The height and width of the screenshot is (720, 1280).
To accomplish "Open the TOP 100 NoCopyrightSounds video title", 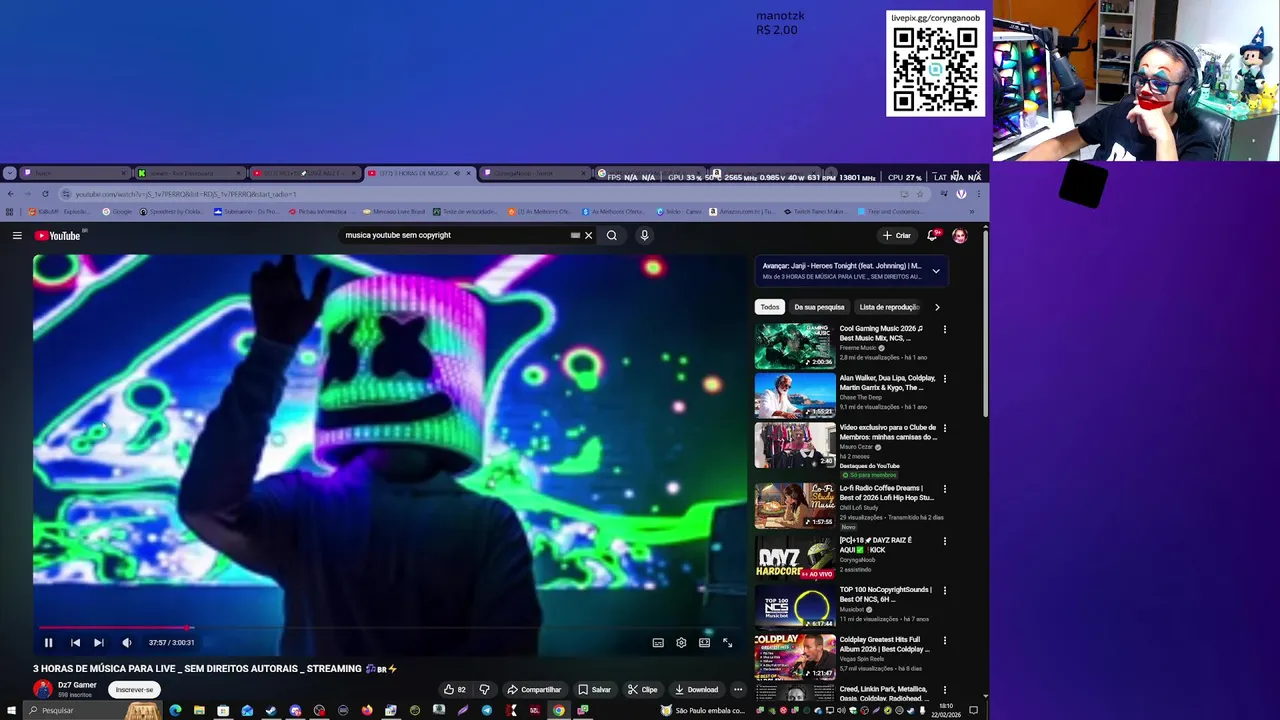I will point(885,594).
